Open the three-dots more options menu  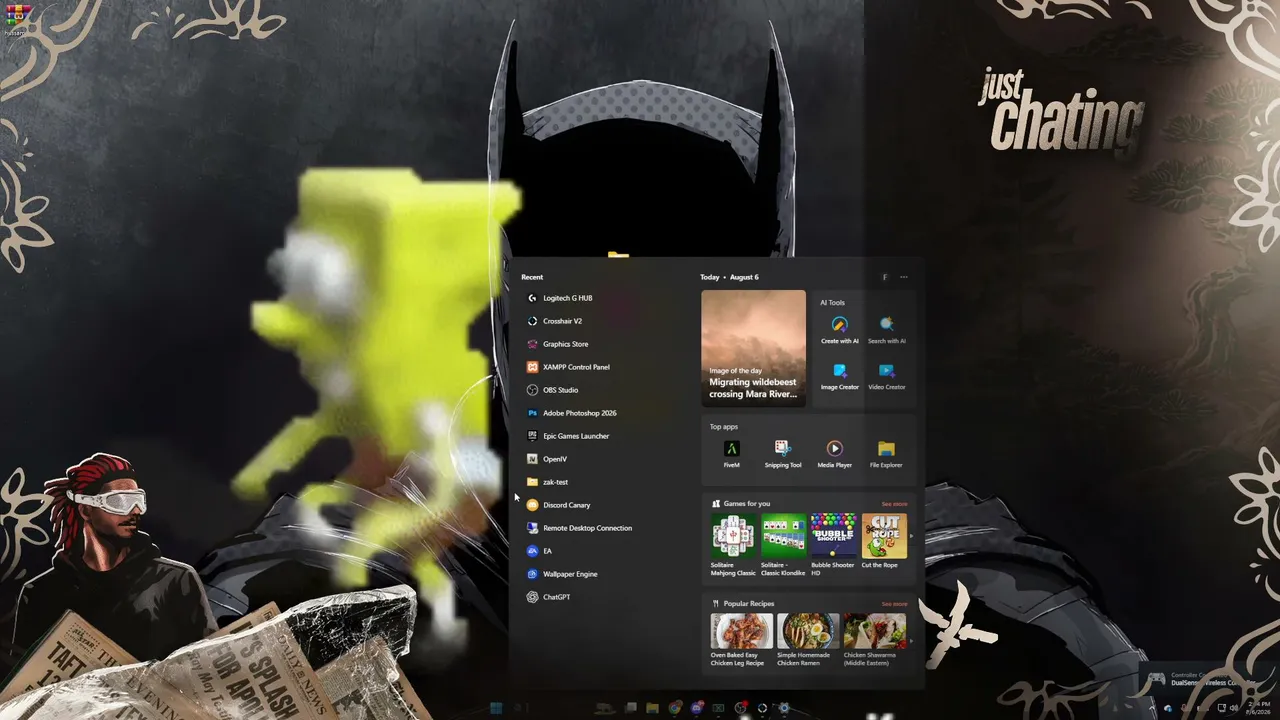pyautogui.click(x=904, y=277)
